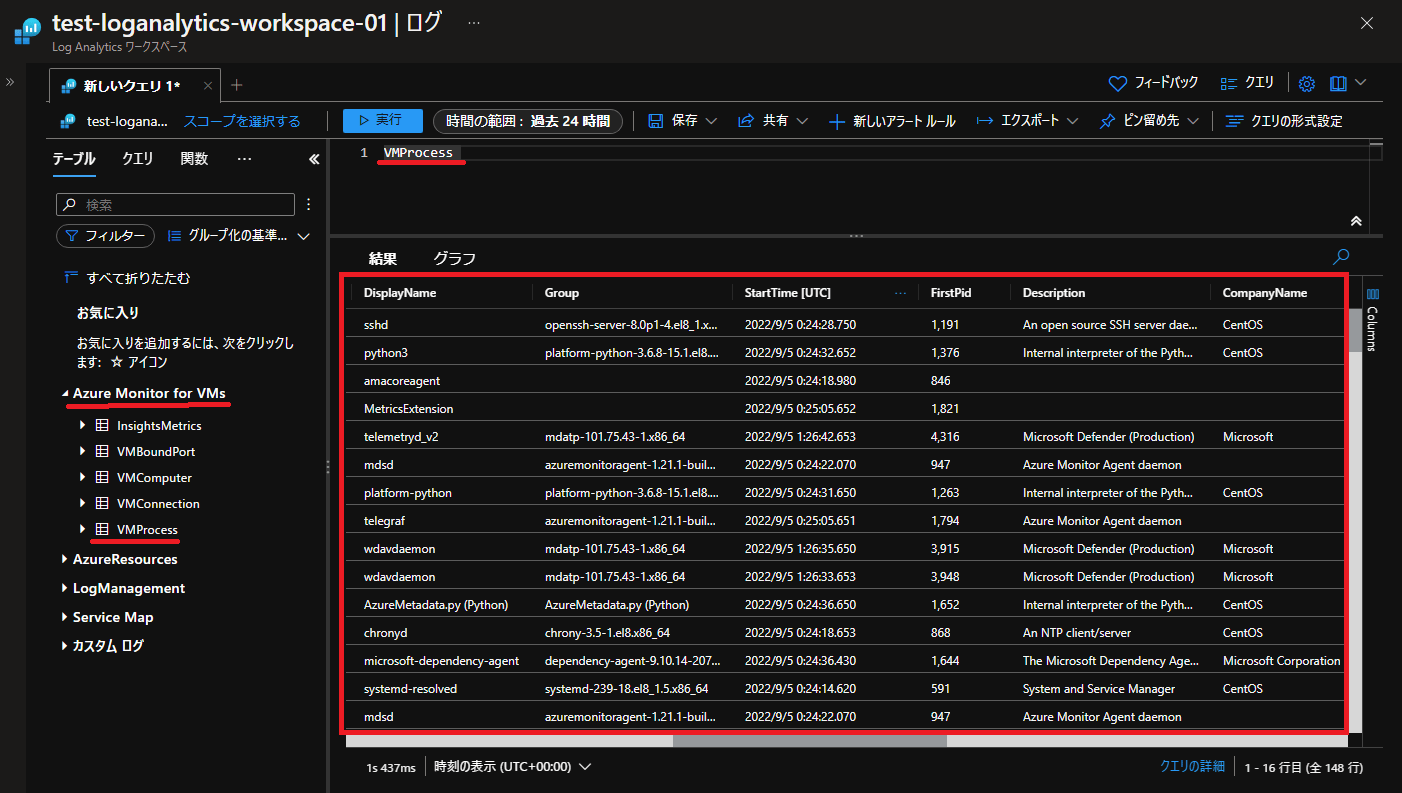Click the telegraf DisplayName cell
The image size is (1402, 793).
click(385, 521)
